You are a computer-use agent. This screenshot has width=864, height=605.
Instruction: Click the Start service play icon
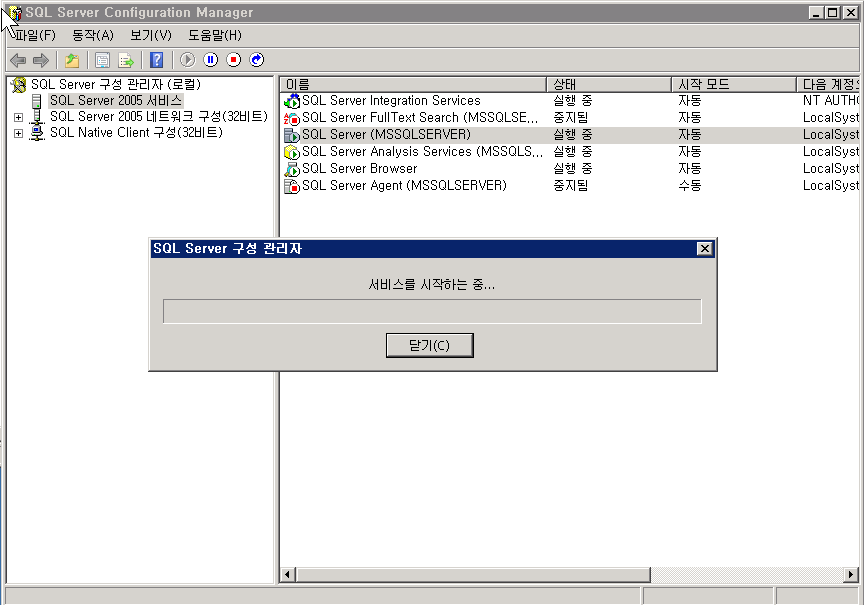[187, 60]
